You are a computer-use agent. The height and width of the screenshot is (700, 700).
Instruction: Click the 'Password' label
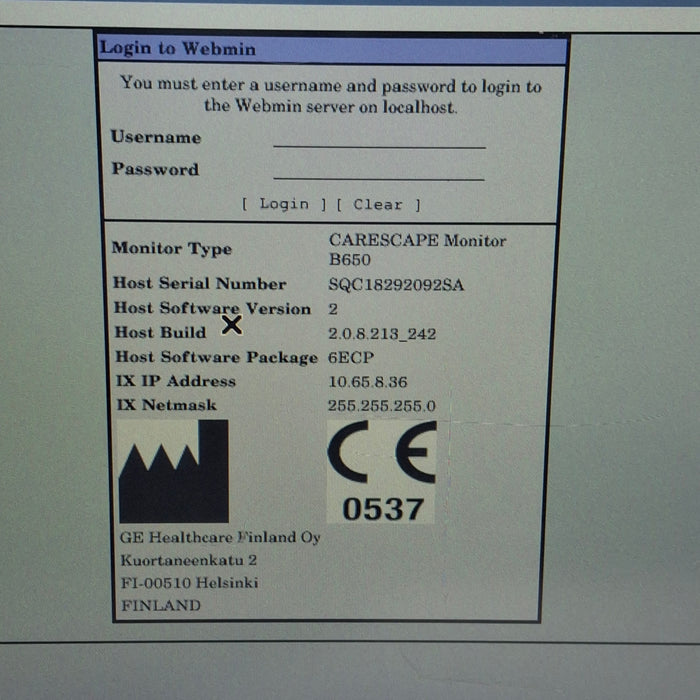[x=155, y=169]
